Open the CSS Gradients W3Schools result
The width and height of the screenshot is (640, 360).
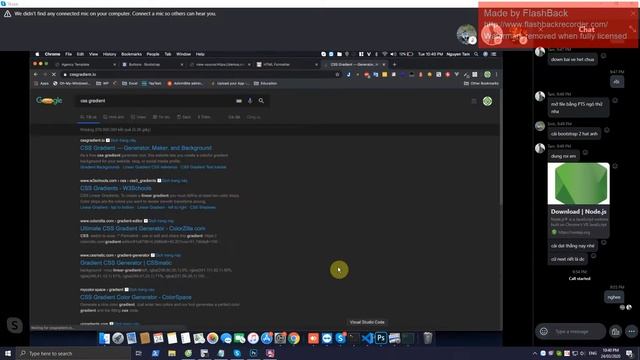tap(116, 188)
